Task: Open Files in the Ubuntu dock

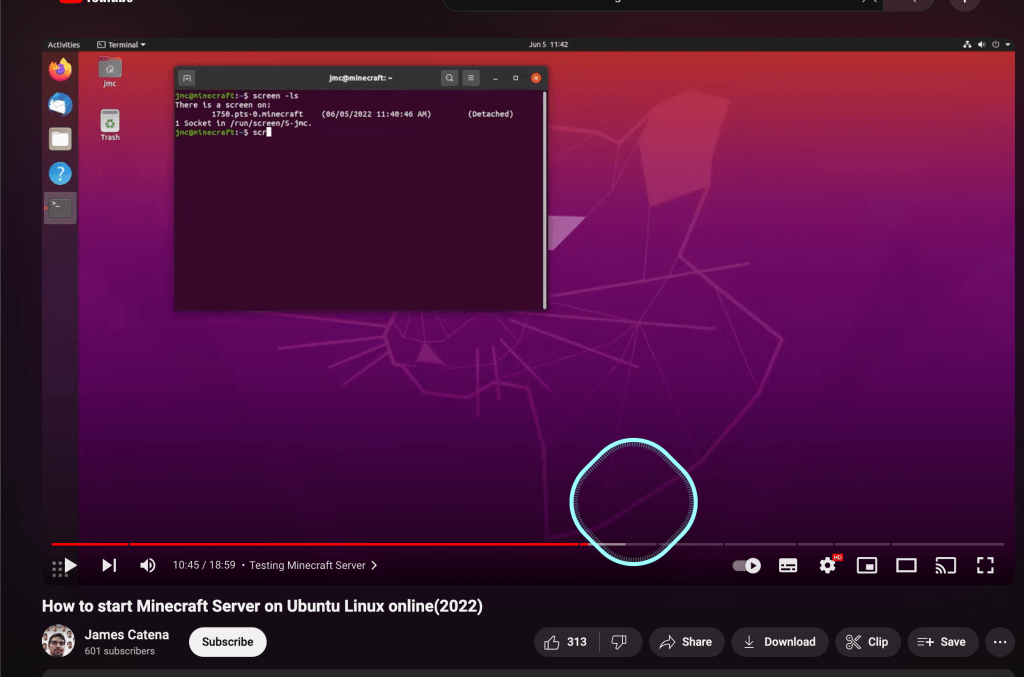Action: click(60, 139)
